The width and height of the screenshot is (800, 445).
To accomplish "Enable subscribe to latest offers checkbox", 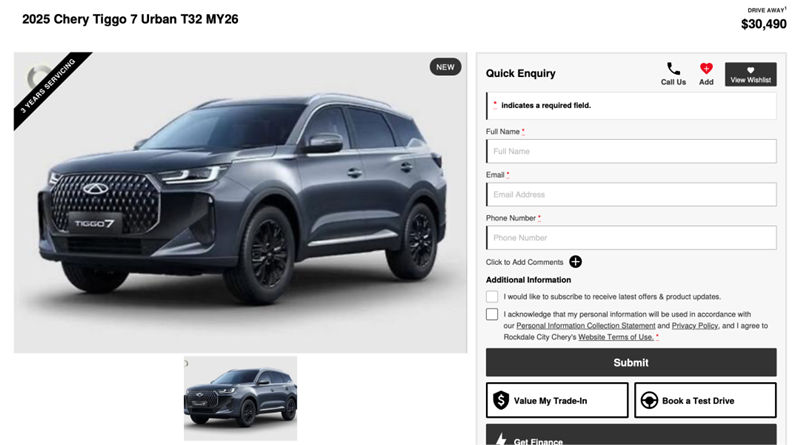I will [x=492, y=296].
